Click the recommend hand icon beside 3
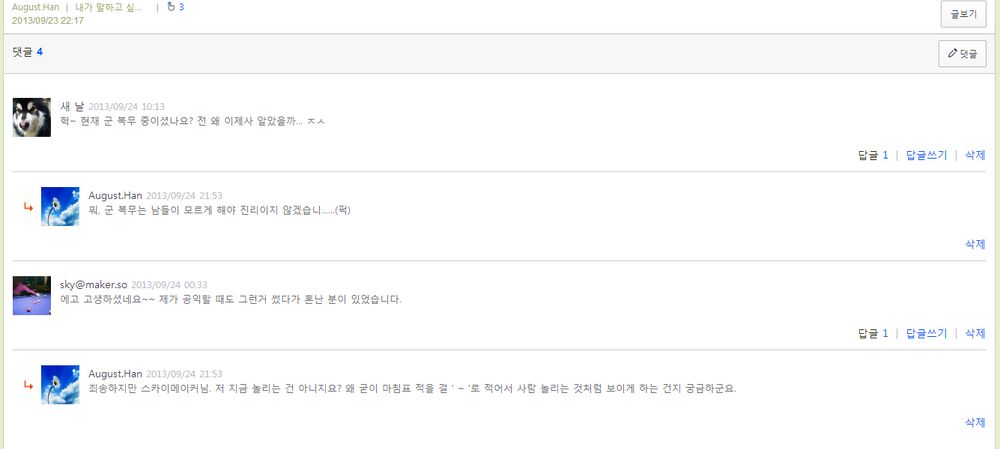The width and height of the screenshot is (1000, 449). tap(170, 7)
